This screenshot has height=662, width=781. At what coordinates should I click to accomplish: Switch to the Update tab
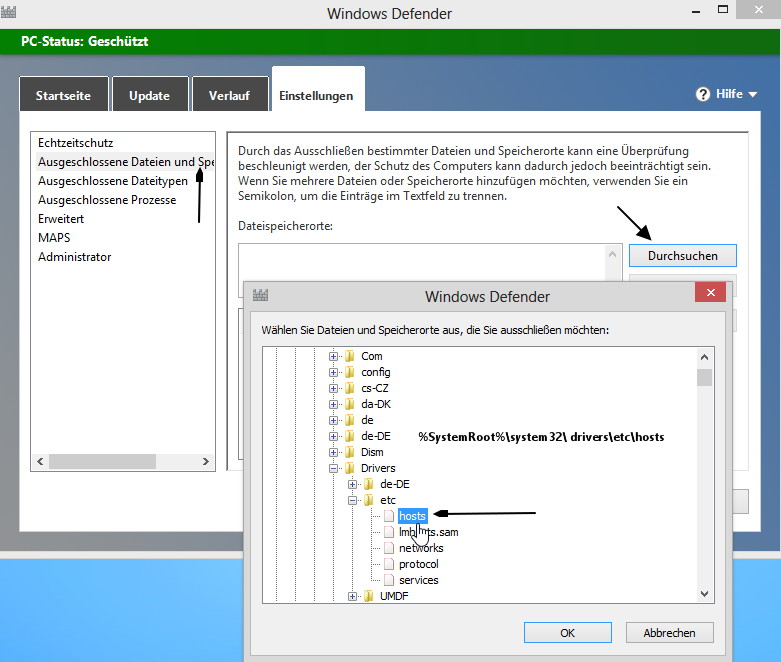click(150, 95)
